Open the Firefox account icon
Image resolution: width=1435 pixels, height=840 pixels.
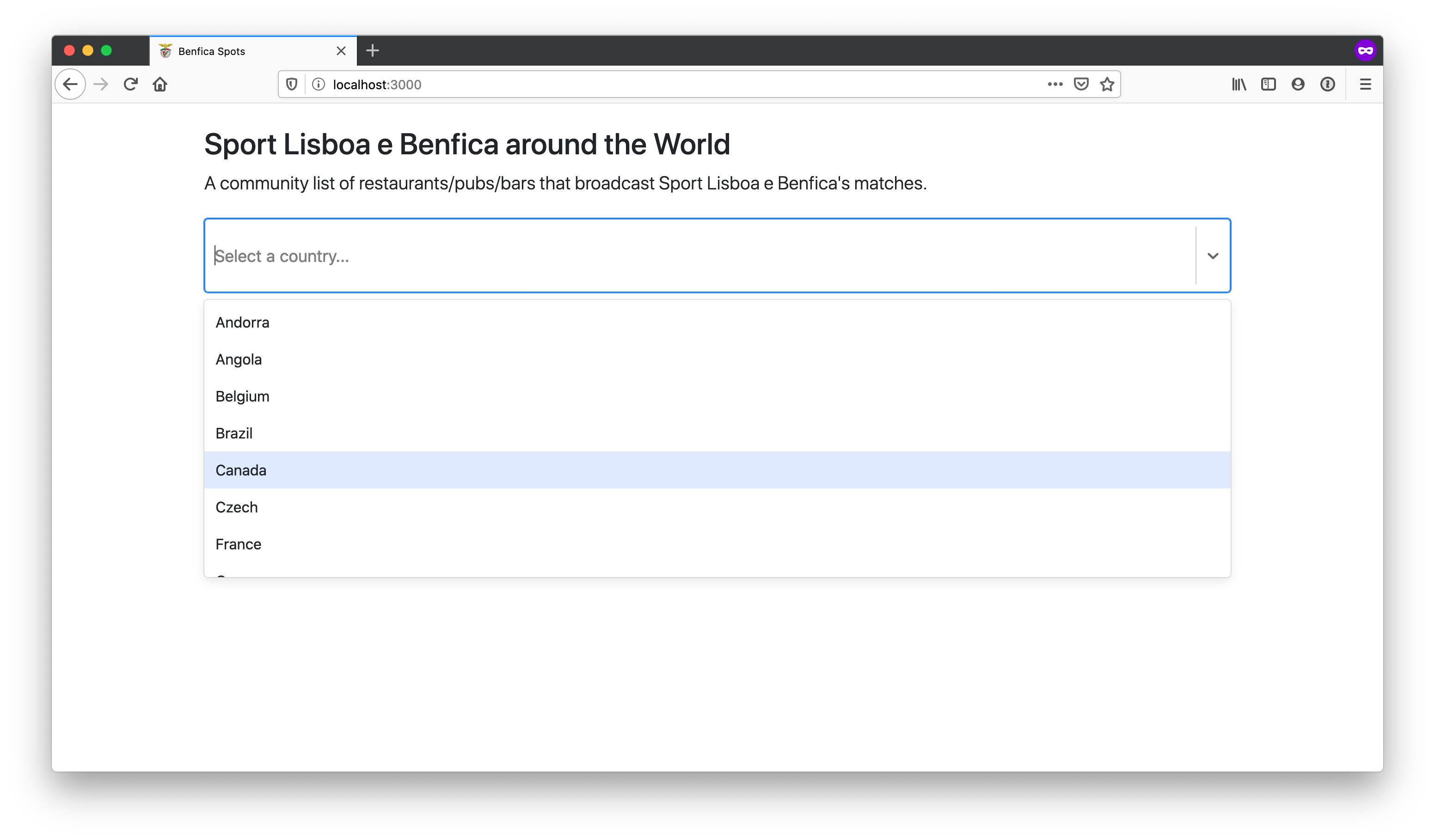(x=1298, y=84)
